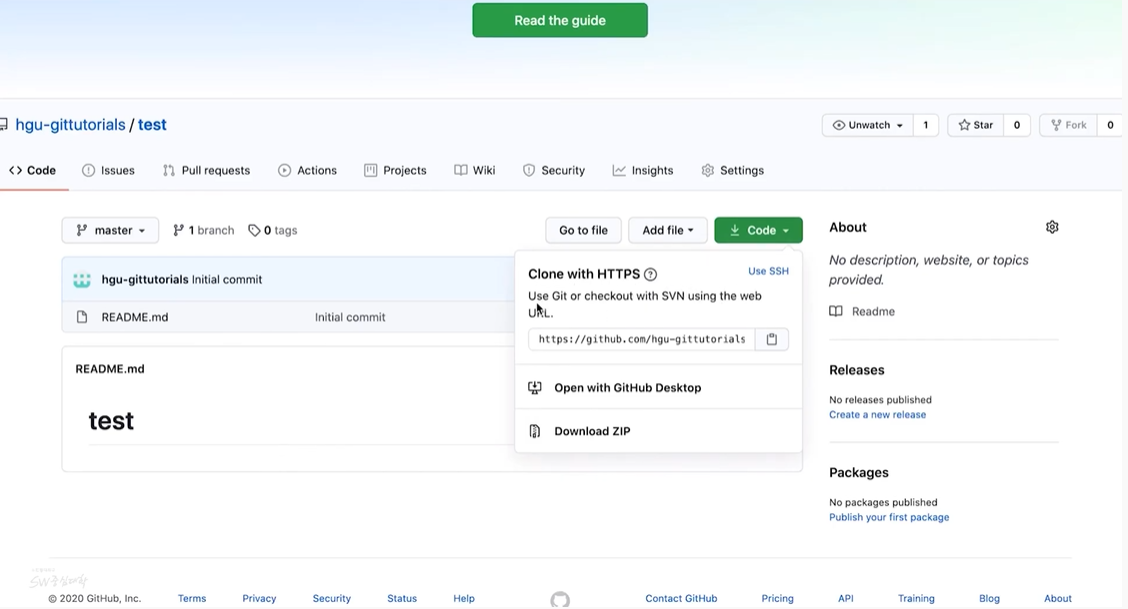Image resolution: width=1128 pixels, height=609 pixels.
Task: Toggle the green Code dropdown button
Action: (758, 230)
